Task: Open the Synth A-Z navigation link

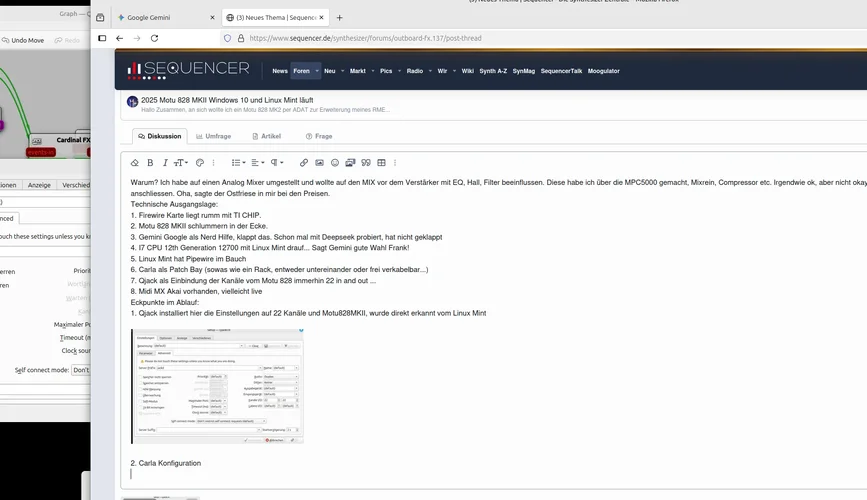Action: 493,71
